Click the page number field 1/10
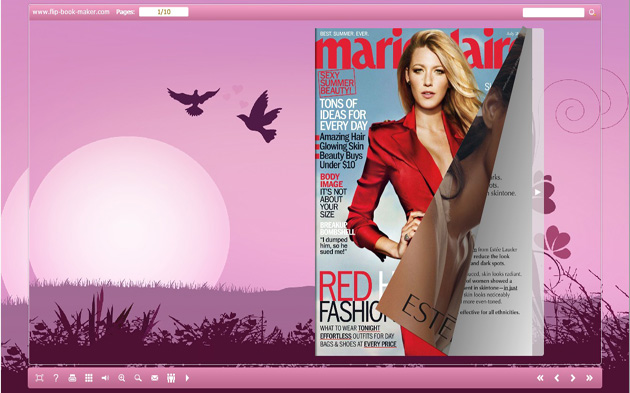630x393 pixels. (x=164, y=12)
